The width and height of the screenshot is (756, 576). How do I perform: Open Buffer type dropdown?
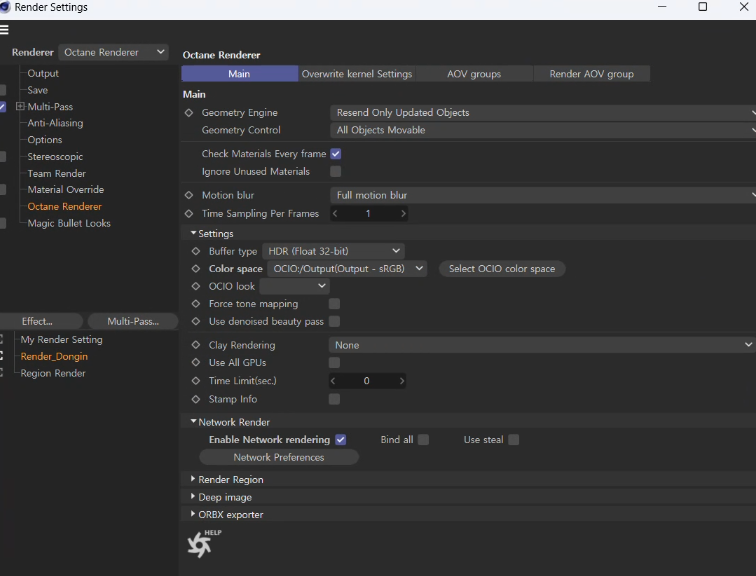coord(333,251)
